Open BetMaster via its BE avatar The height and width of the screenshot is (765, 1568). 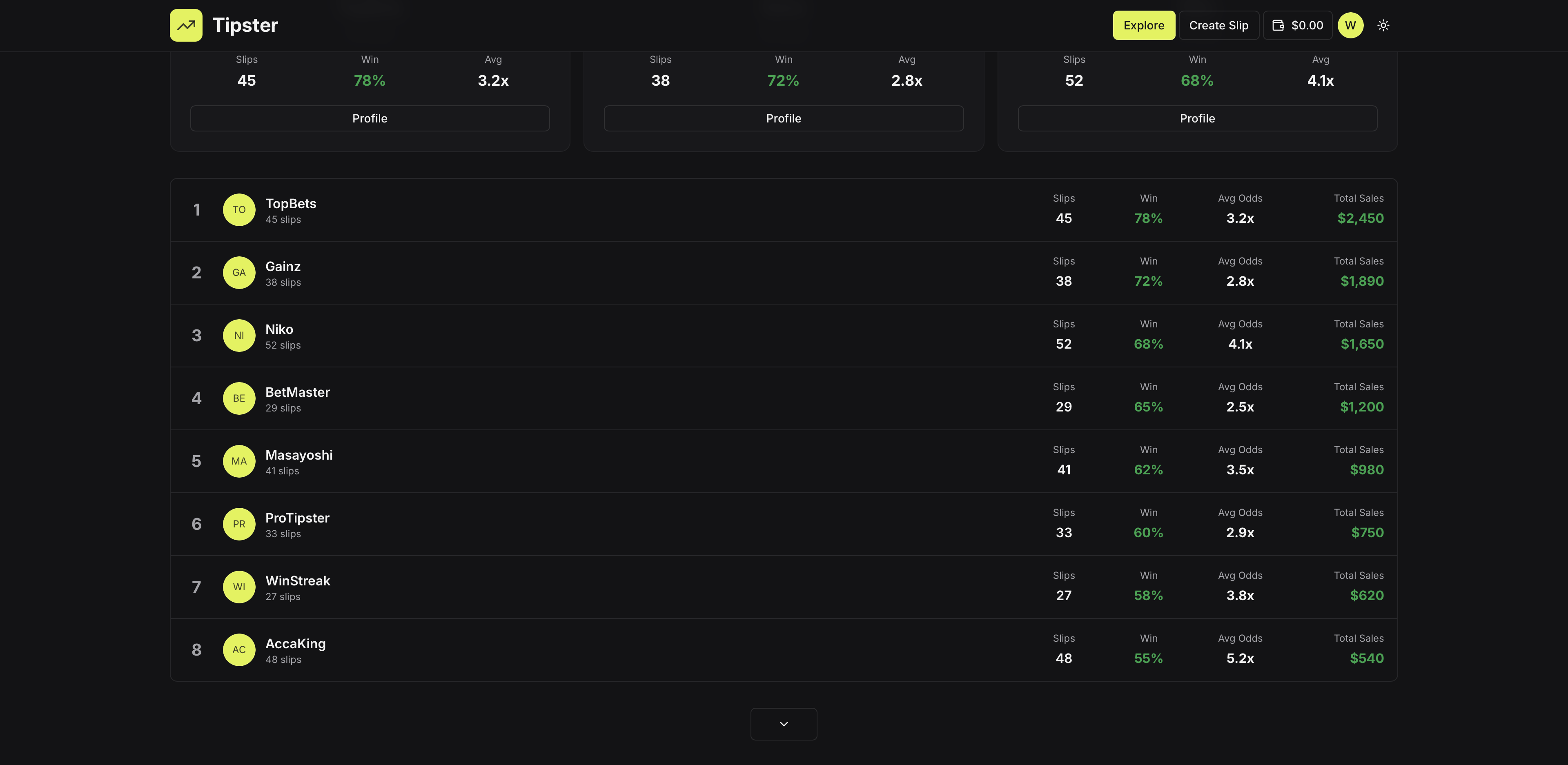pyautogui.click(x=239, y=398)
